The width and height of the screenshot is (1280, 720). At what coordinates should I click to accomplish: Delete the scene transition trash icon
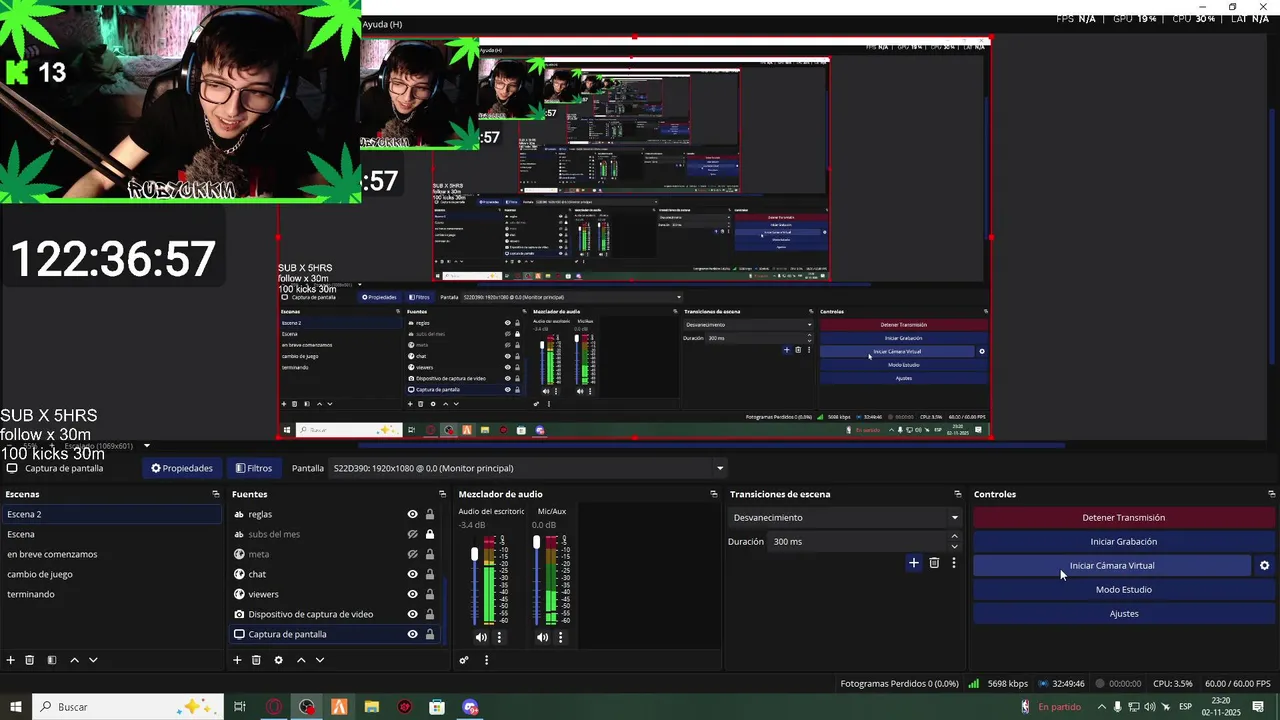tap(934, 563)
